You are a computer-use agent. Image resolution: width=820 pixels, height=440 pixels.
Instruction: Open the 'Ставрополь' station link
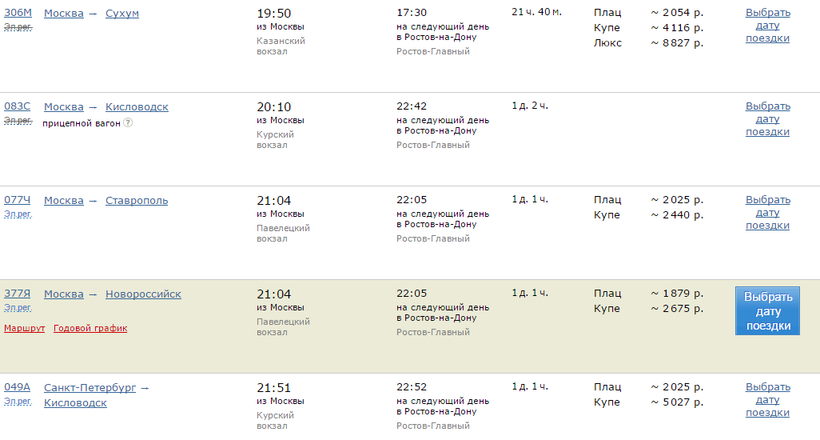[x=136, y=200]
